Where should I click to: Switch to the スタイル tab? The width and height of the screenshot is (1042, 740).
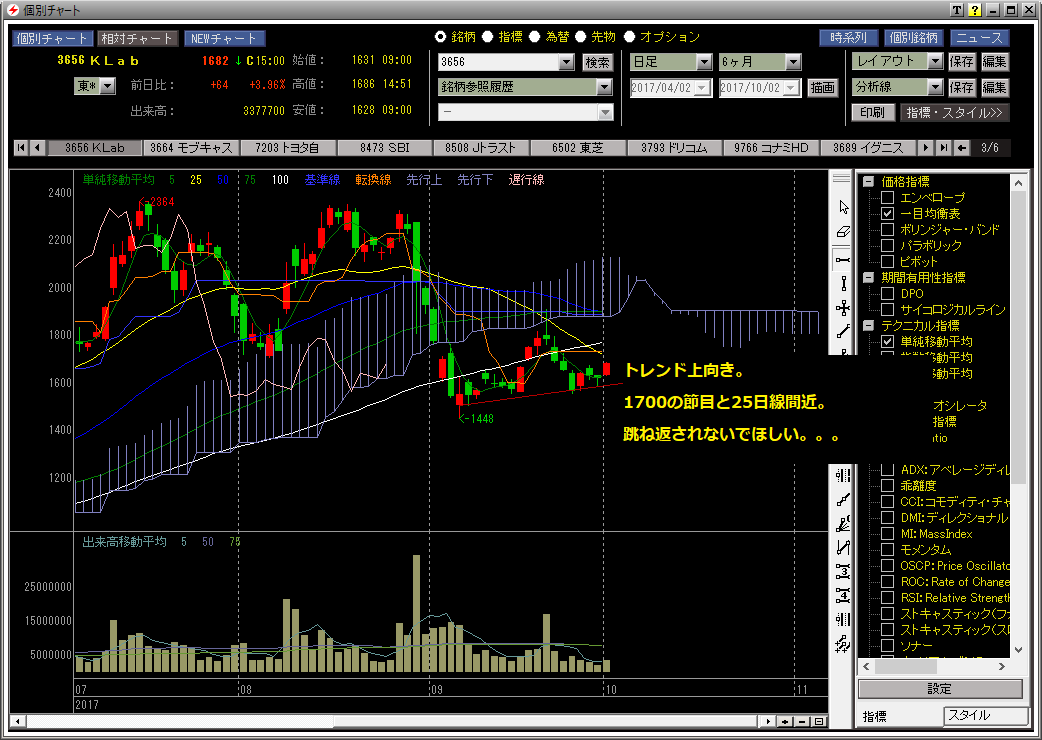pos(985,716)
